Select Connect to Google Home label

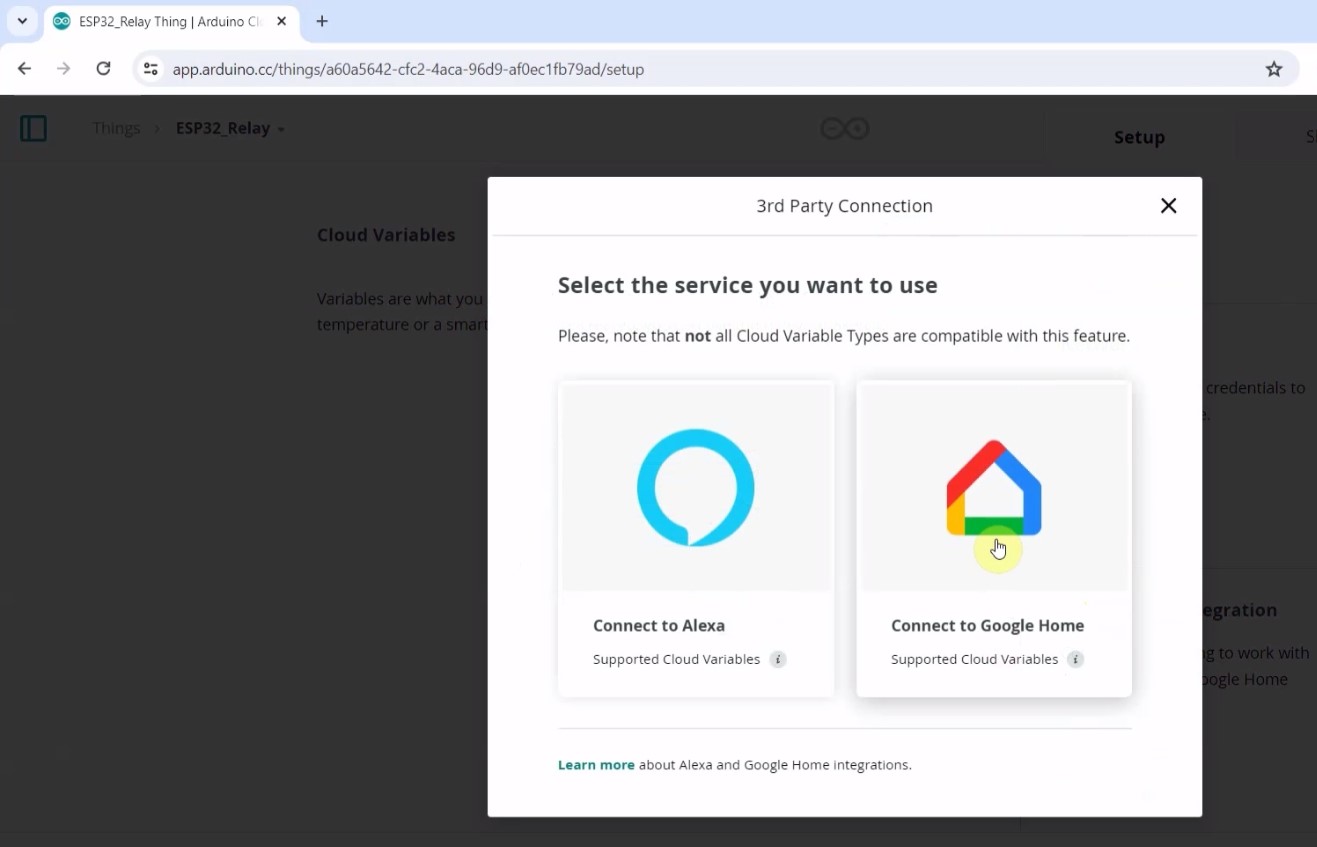[987, 626]
